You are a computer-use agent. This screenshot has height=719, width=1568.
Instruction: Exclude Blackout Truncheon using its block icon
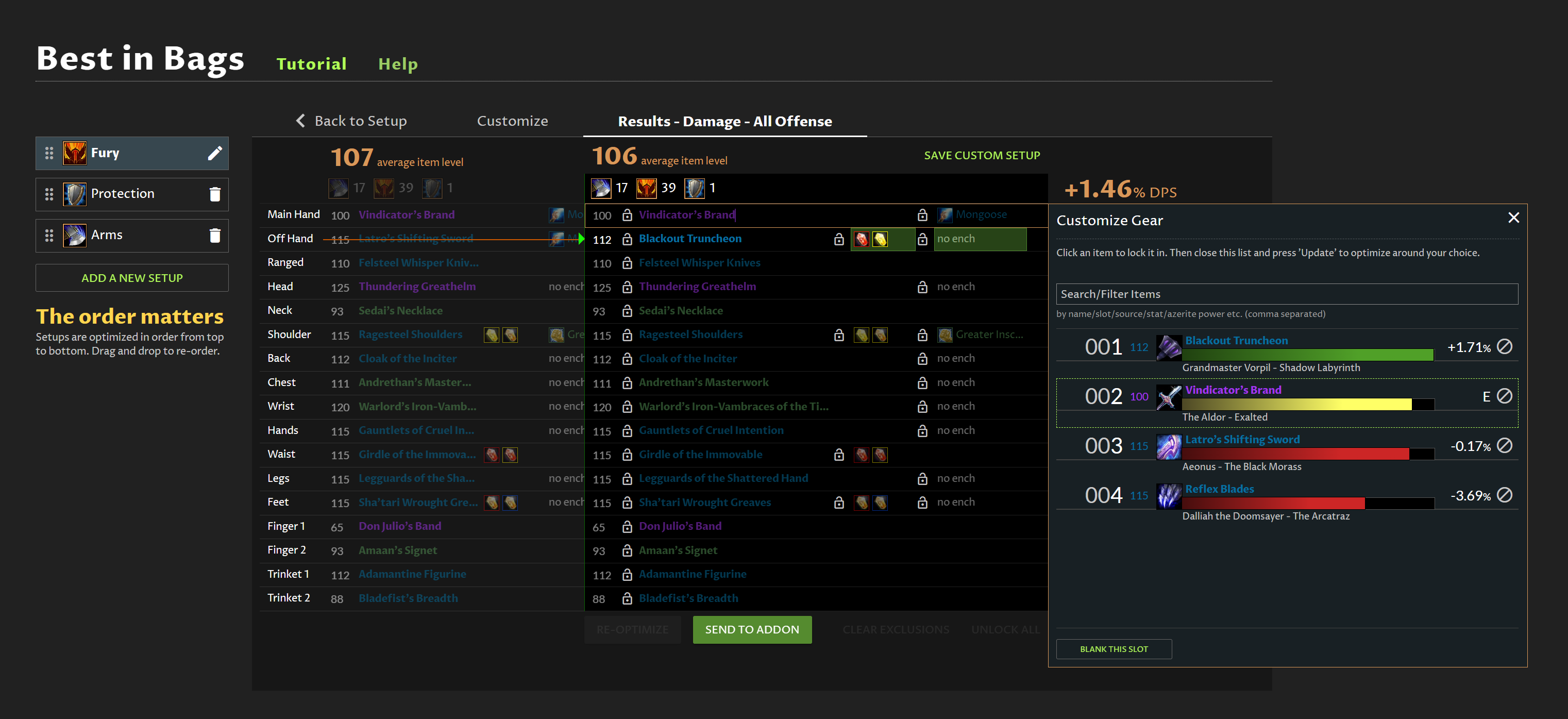tap(1504, 347)
